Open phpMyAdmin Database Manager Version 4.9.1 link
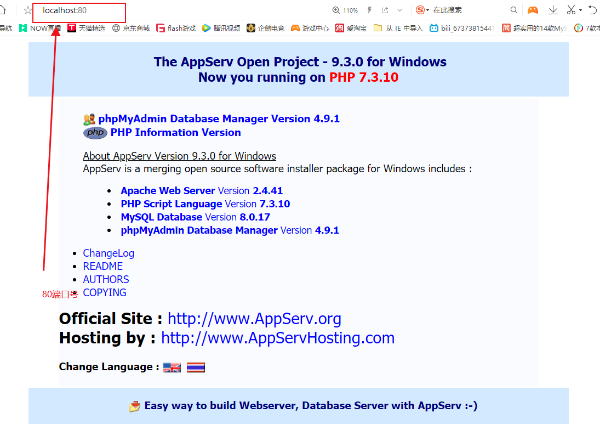 coord(219,119)
